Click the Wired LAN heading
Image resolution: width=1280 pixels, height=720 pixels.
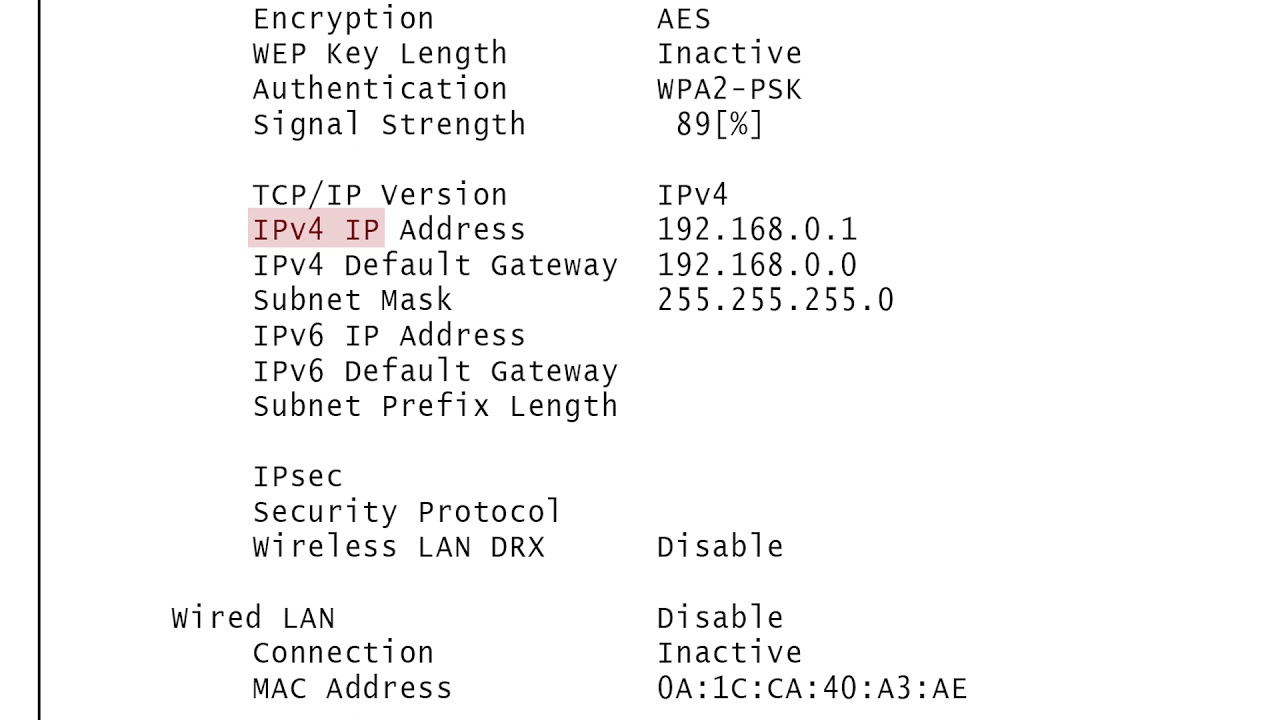coord(253,618)
